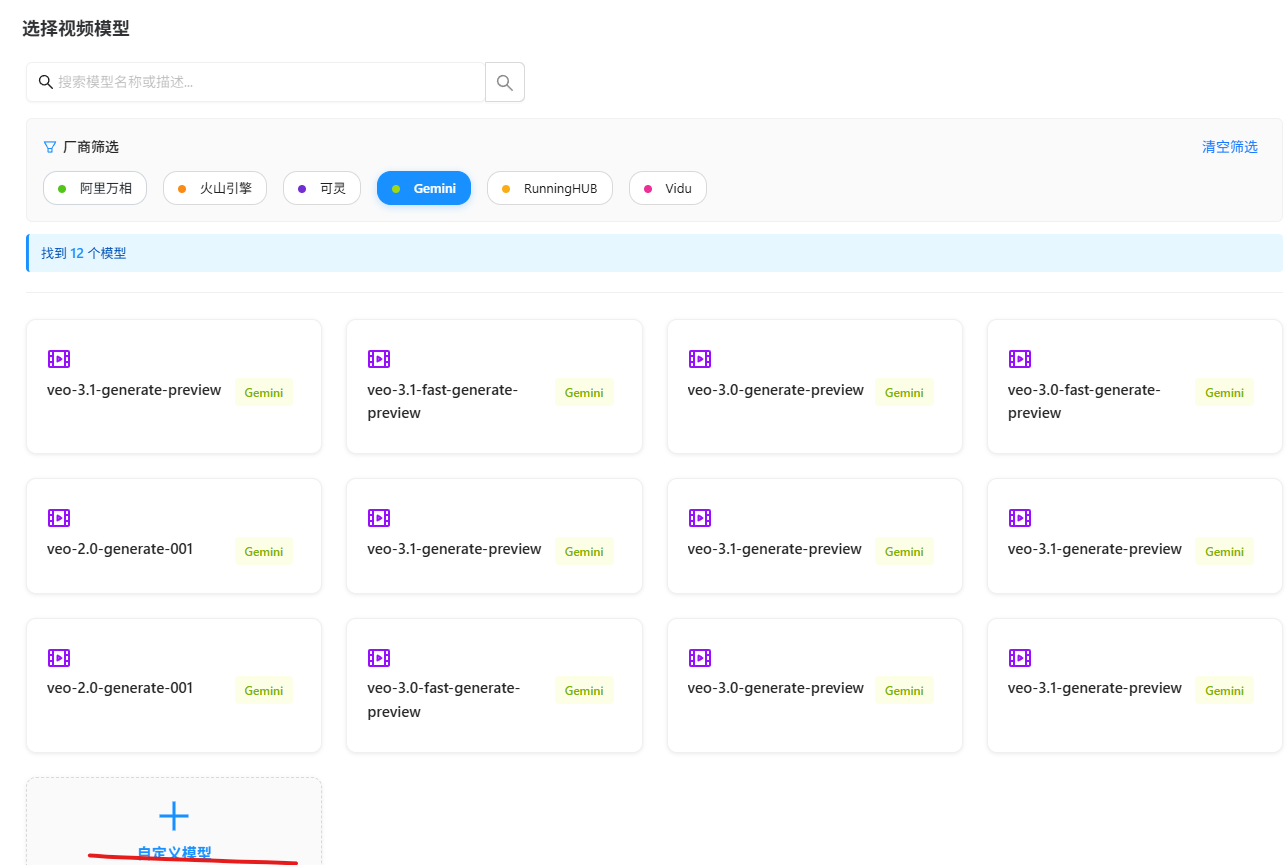Click the blue plus icon for 自定义模型
The height and width of the screenshot is (865, 1288).
pyautogui.click(x=174, y=816)
